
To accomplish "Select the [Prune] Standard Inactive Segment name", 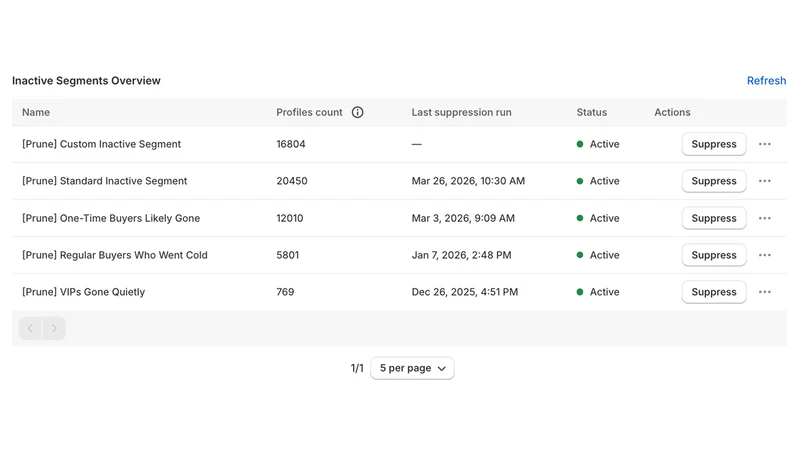I will (x=105, y=181).
